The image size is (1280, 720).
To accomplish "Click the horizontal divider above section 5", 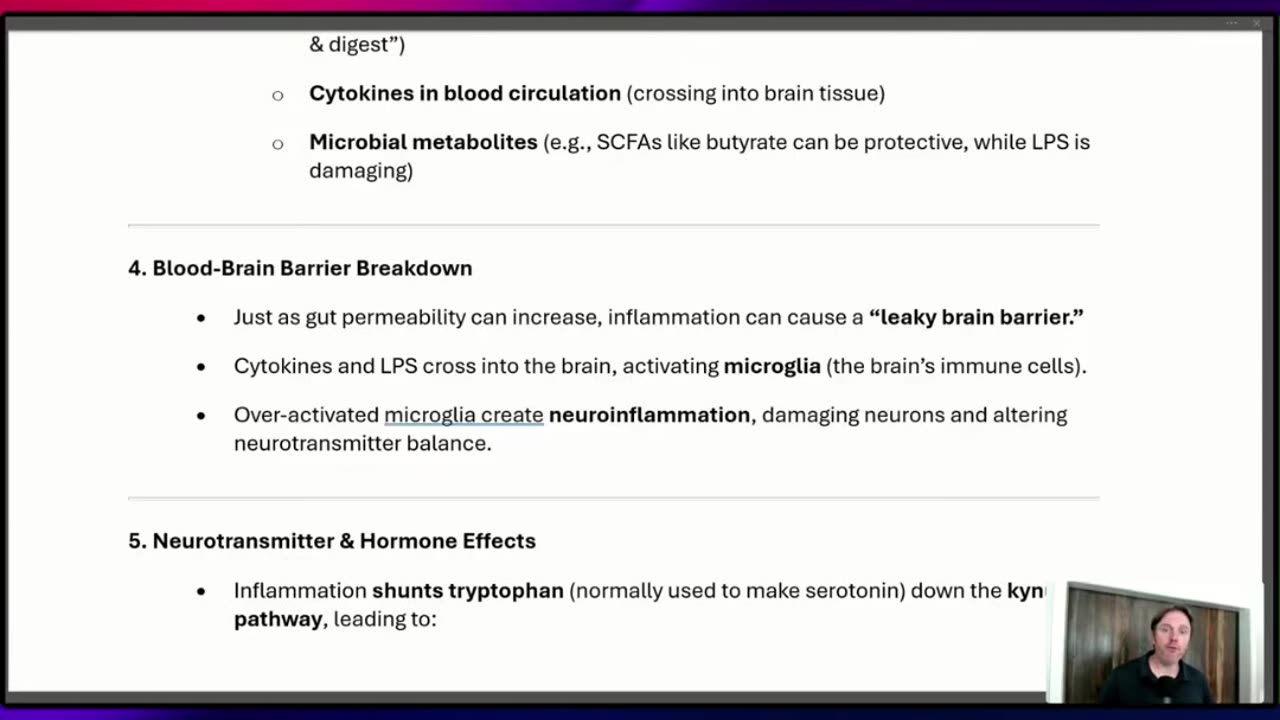I will 613,497.
